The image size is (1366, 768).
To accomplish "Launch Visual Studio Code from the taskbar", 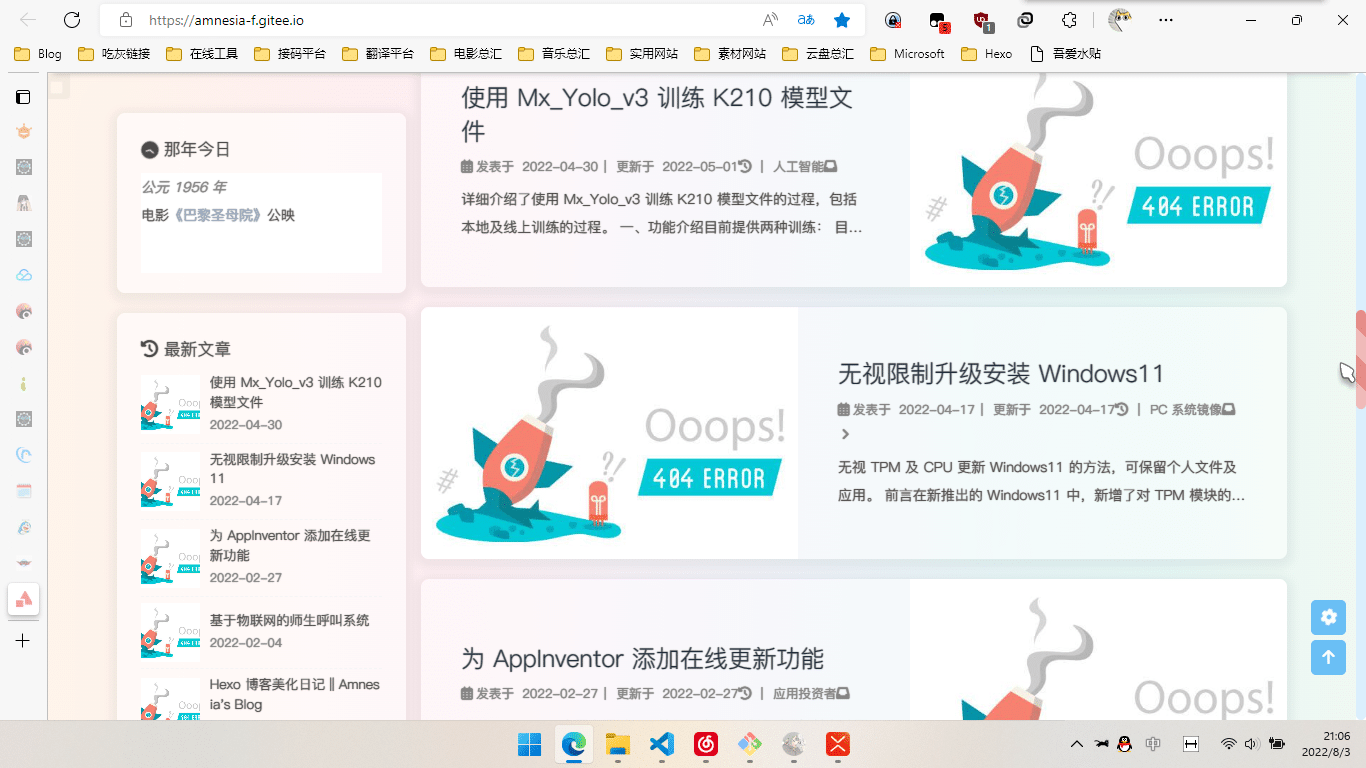I will (661, 745).
